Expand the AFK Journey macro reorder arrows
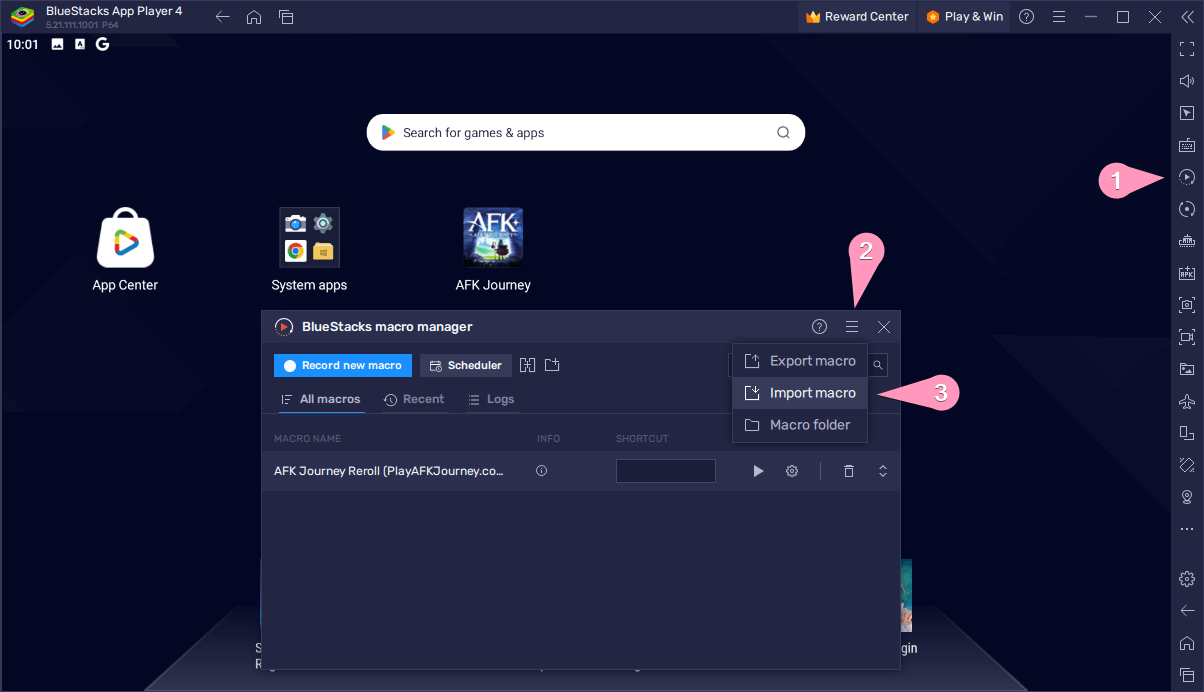The height and width of the screenshot is (692, 1204). pos(882,471)
